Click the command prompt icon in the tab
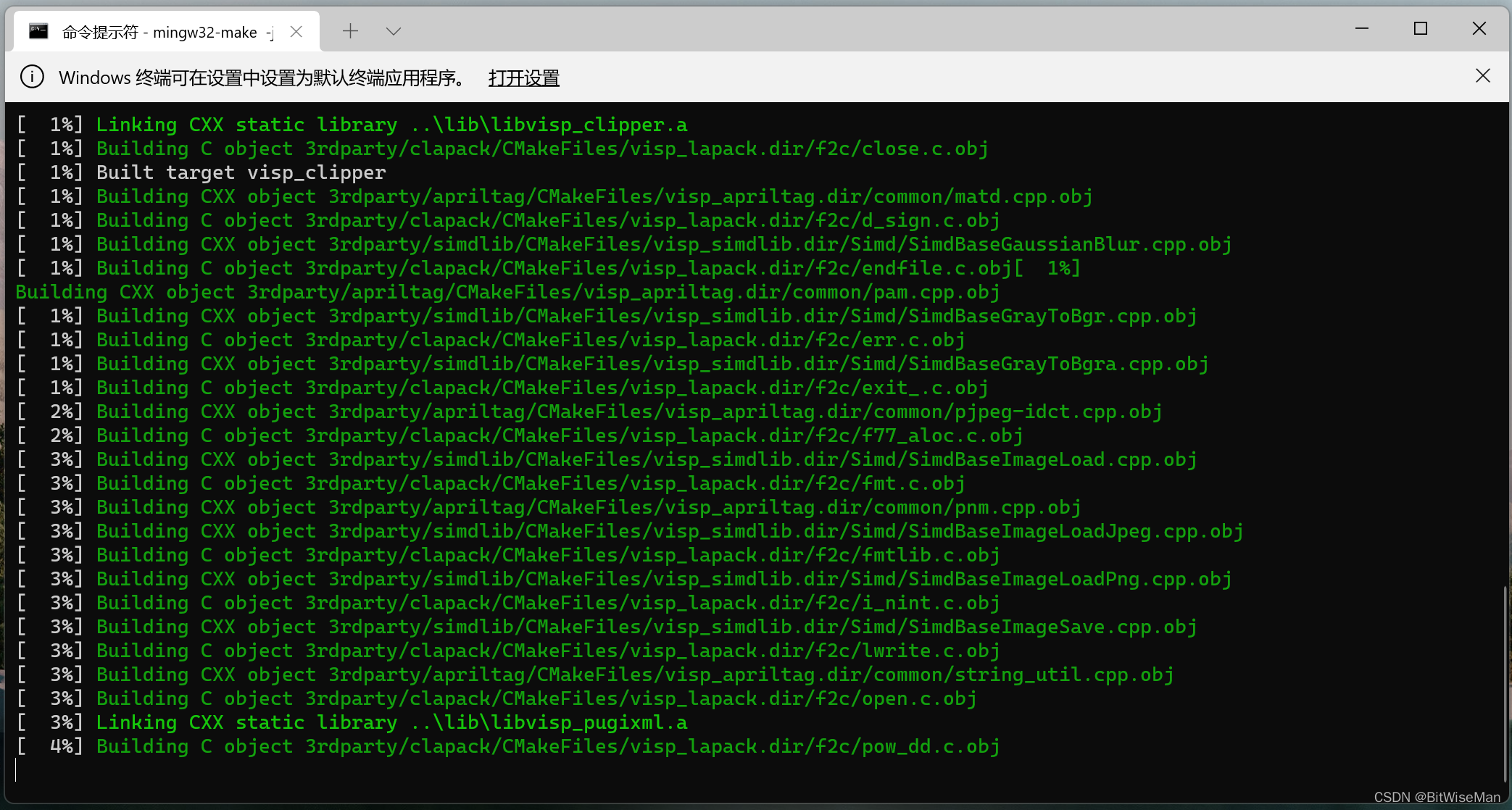 point(38,31)
